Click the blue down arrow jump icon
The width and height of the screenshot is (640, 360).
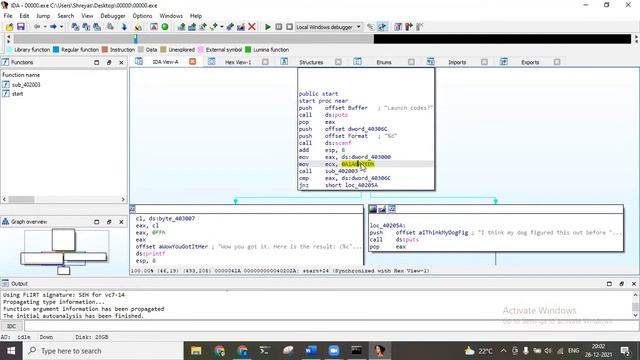tap(124, 27)
